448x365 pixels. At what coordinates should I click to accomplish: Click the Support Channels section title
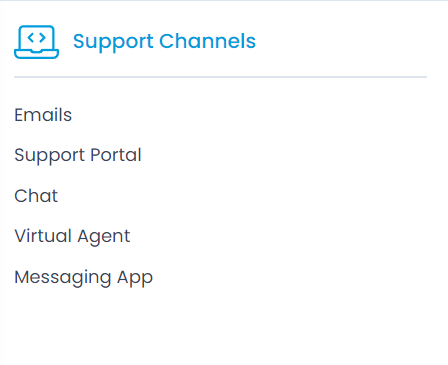pyautogui.click(x=164, y=42)
